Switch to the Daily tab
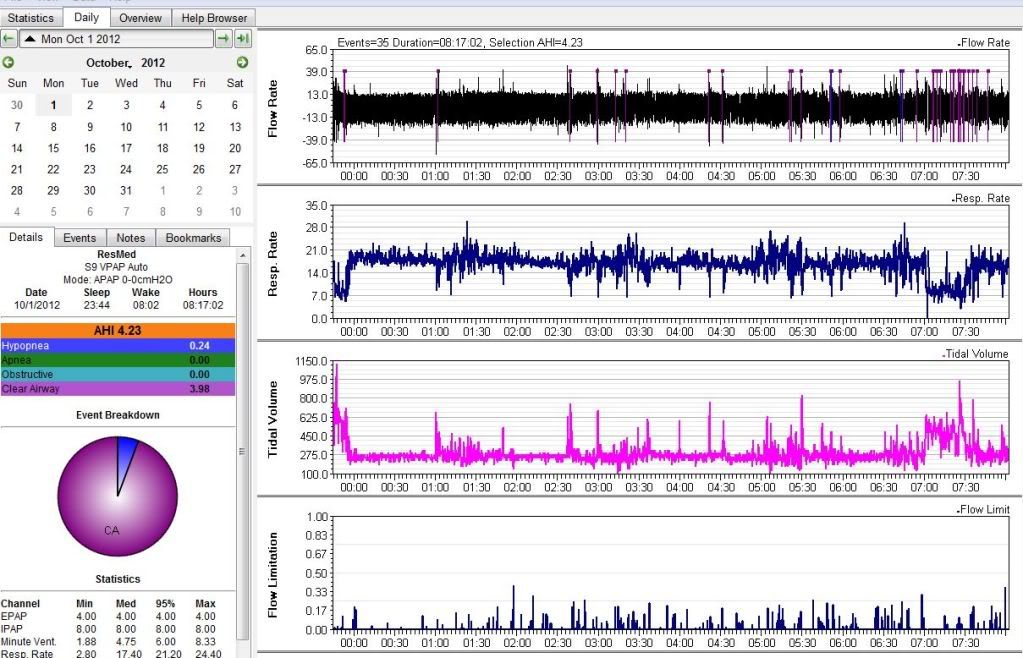Viewport: 1023px width, 658px height. 86,18
